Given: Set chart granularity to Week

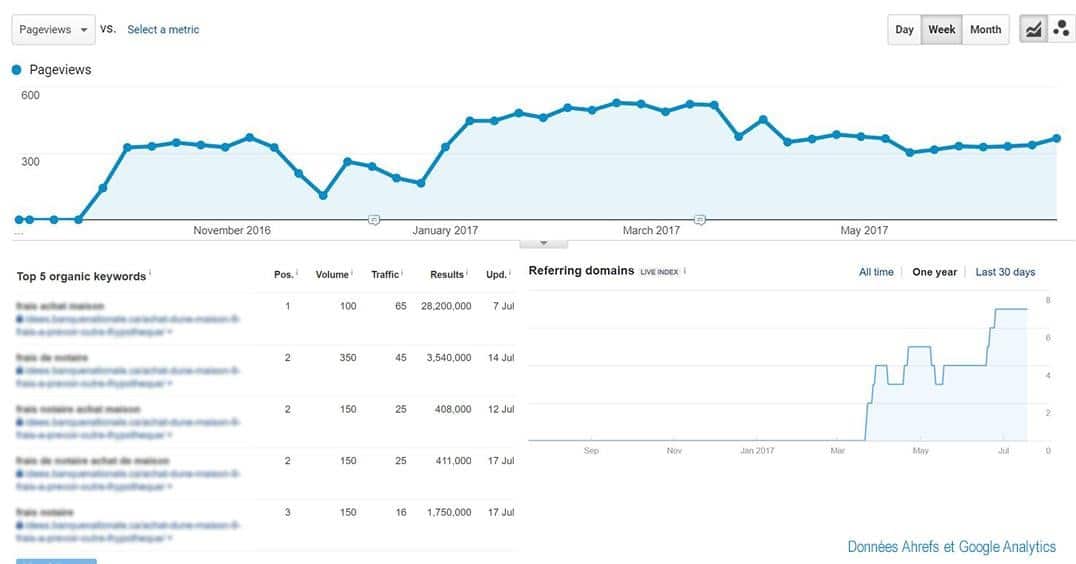Looking at the screenshot, I should [941, 30].
